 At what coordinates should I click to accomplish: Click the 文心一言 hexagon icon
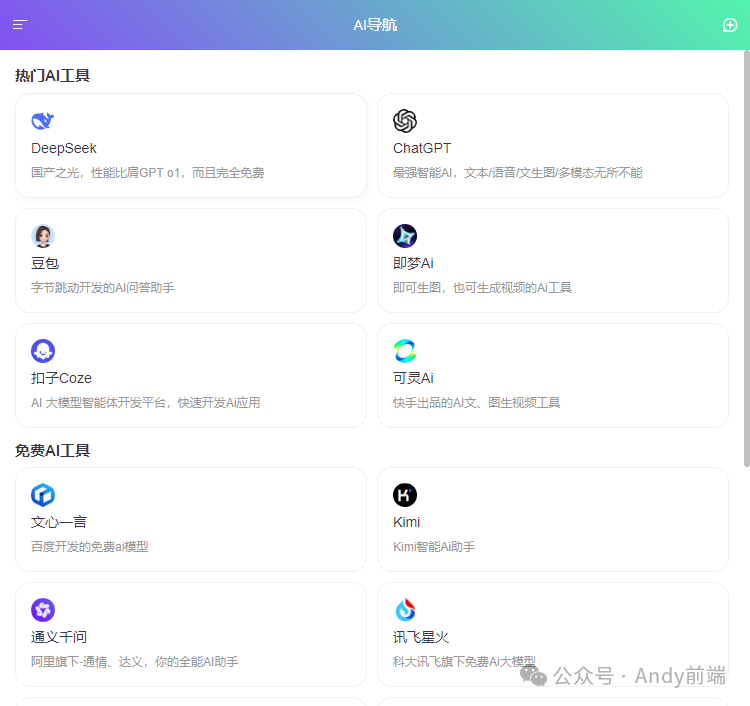pyautogui.click(x=43, y=495)
